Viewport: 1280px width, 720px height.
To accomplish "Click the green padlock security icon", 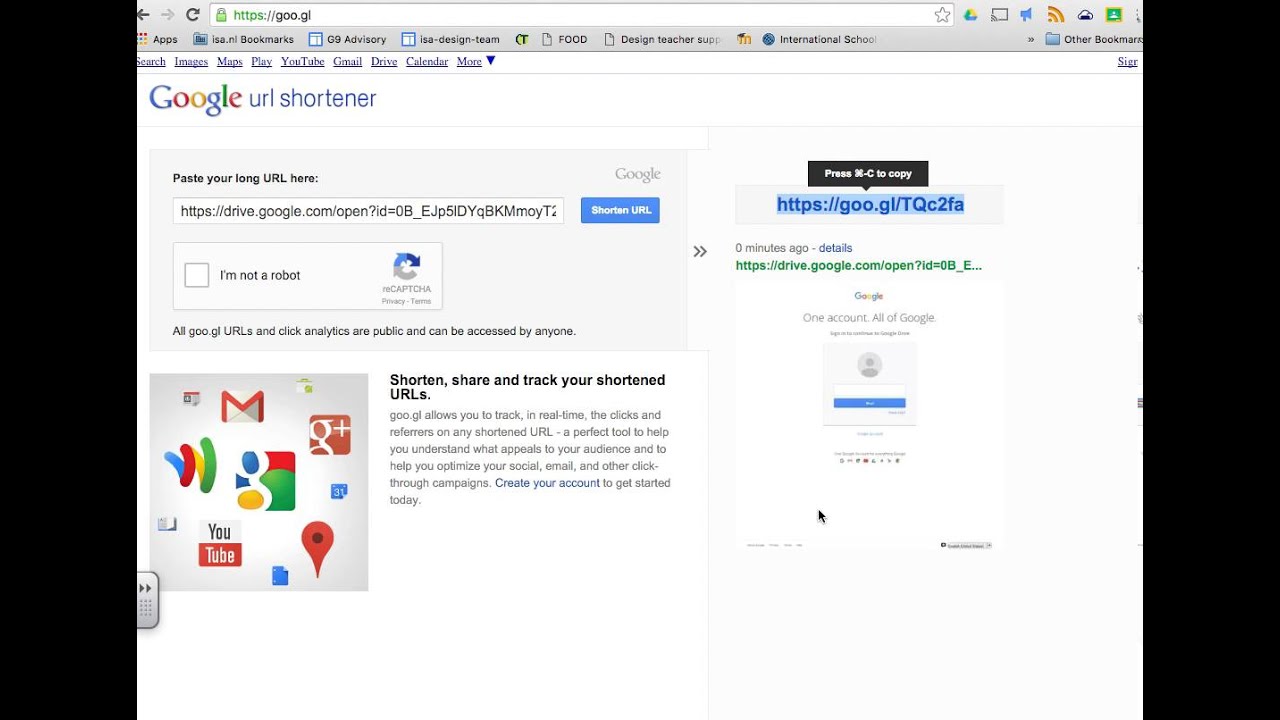I will 221,15.
